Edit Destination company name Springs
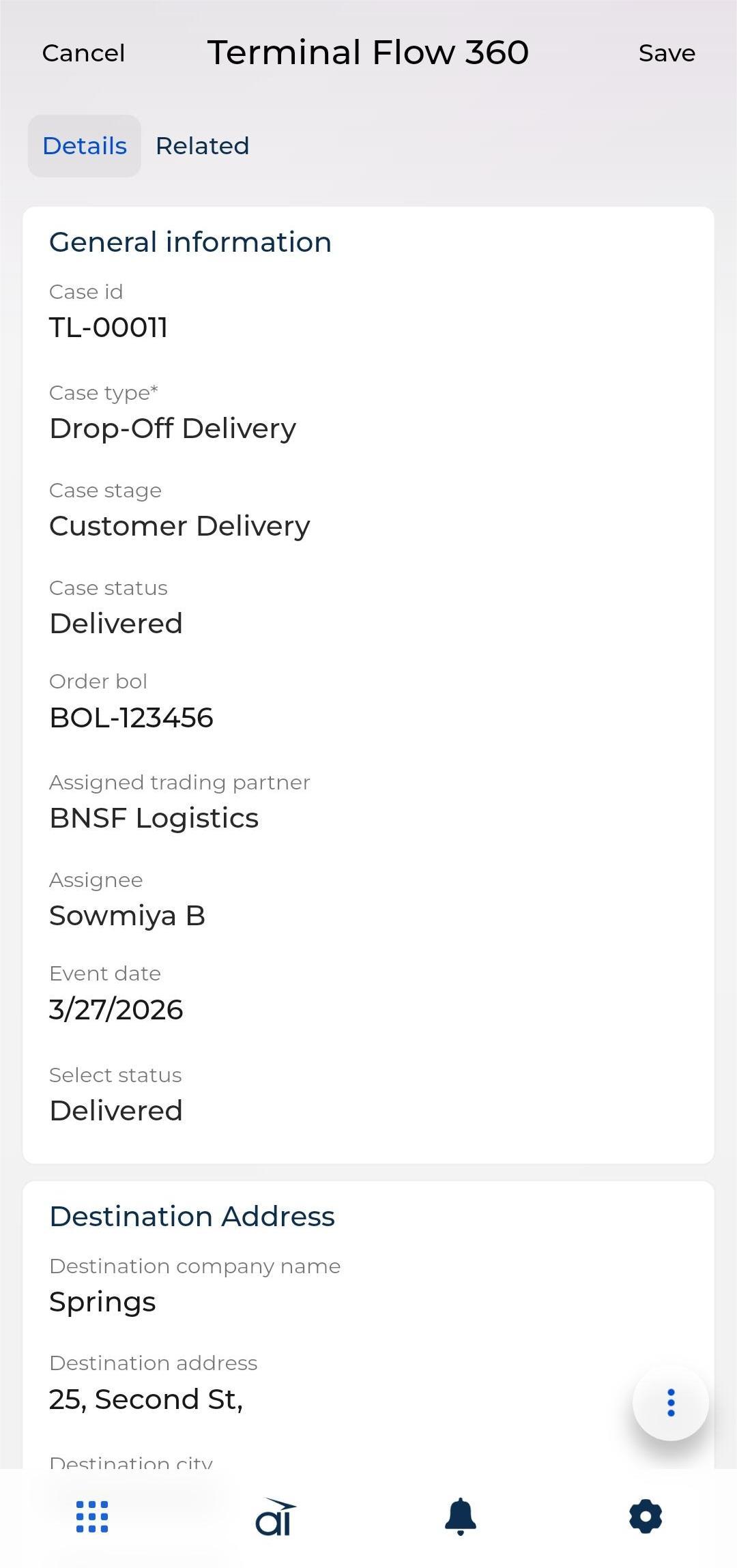 [102, 1302]
